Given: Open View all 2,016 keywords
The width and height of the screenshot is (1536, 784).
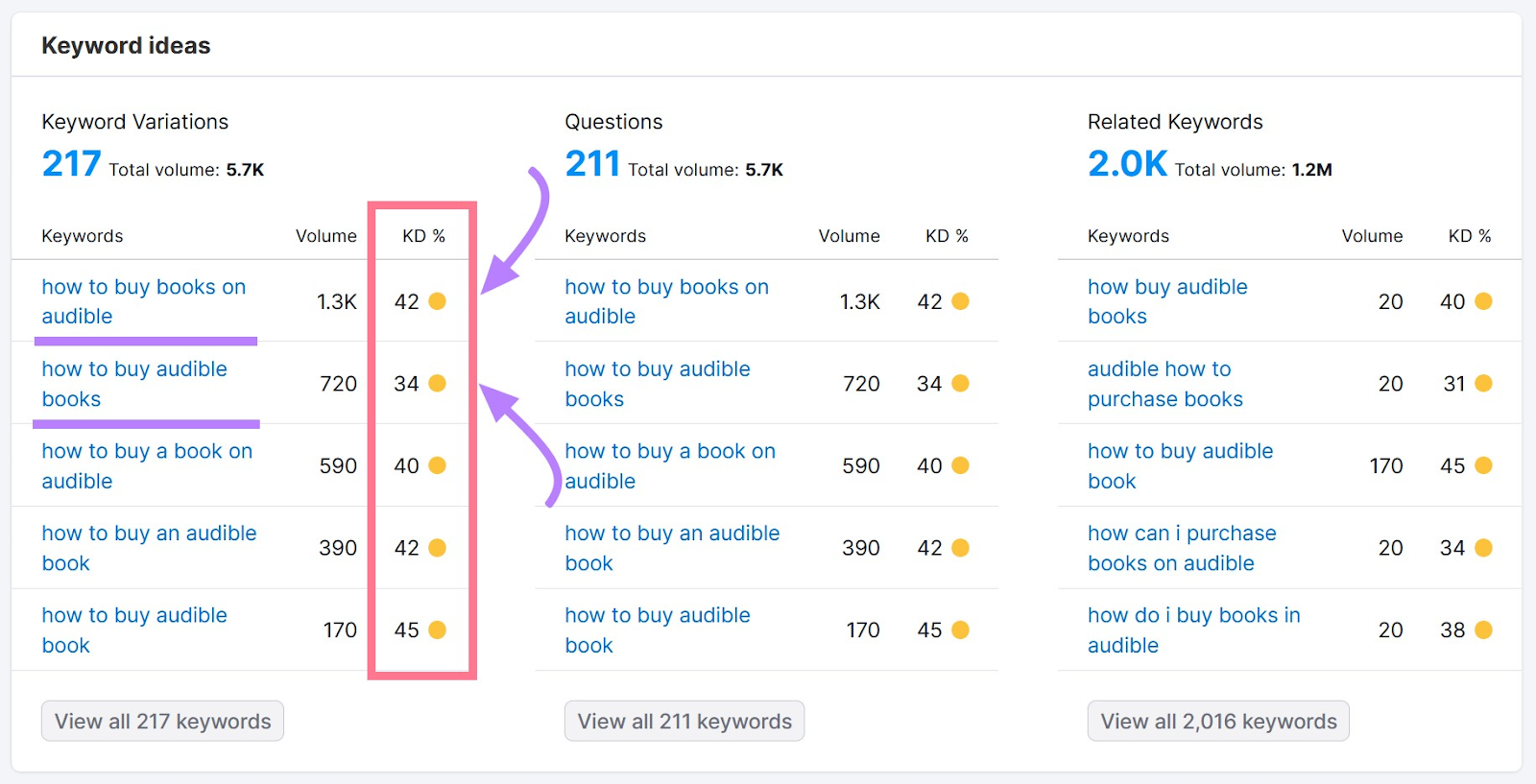Looking at the screenshot, I should (x=1217, y=722).
